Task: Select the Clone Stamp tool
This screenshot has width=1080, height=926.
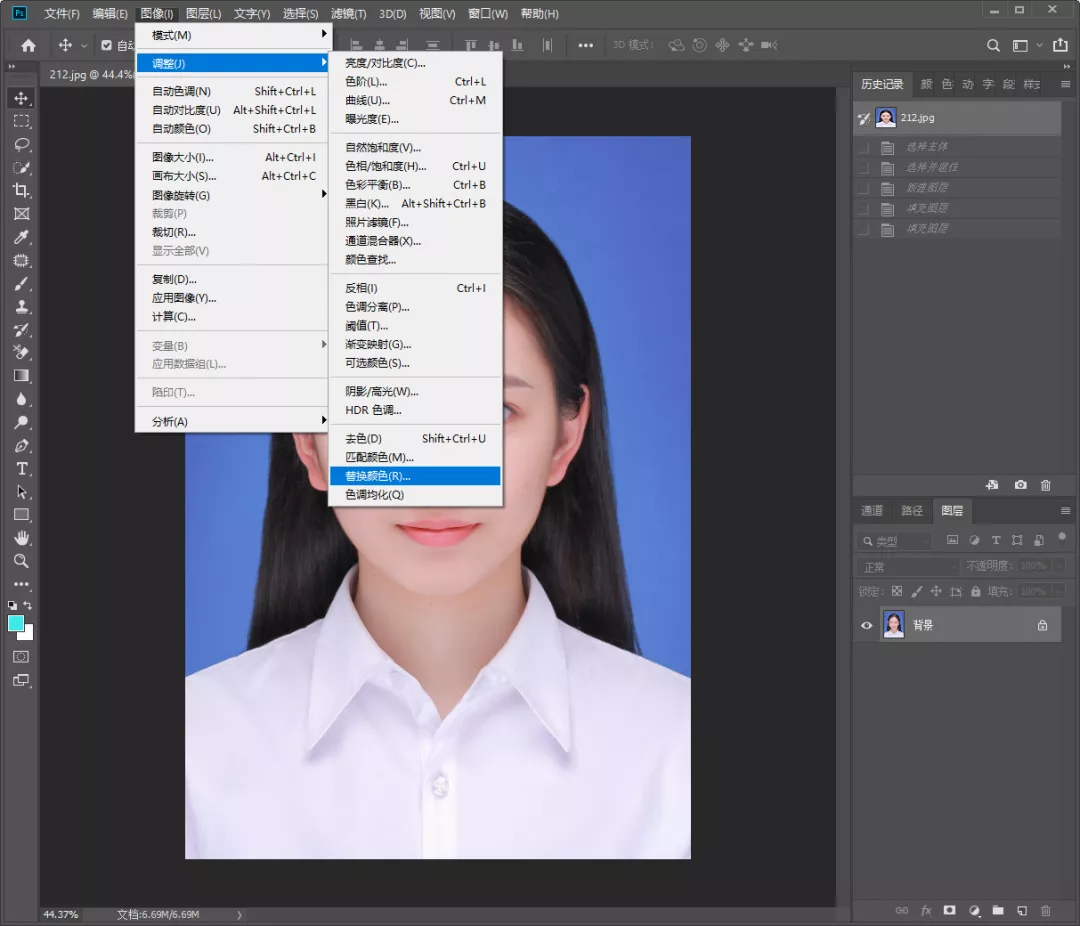Action: [x=21, y=307]
